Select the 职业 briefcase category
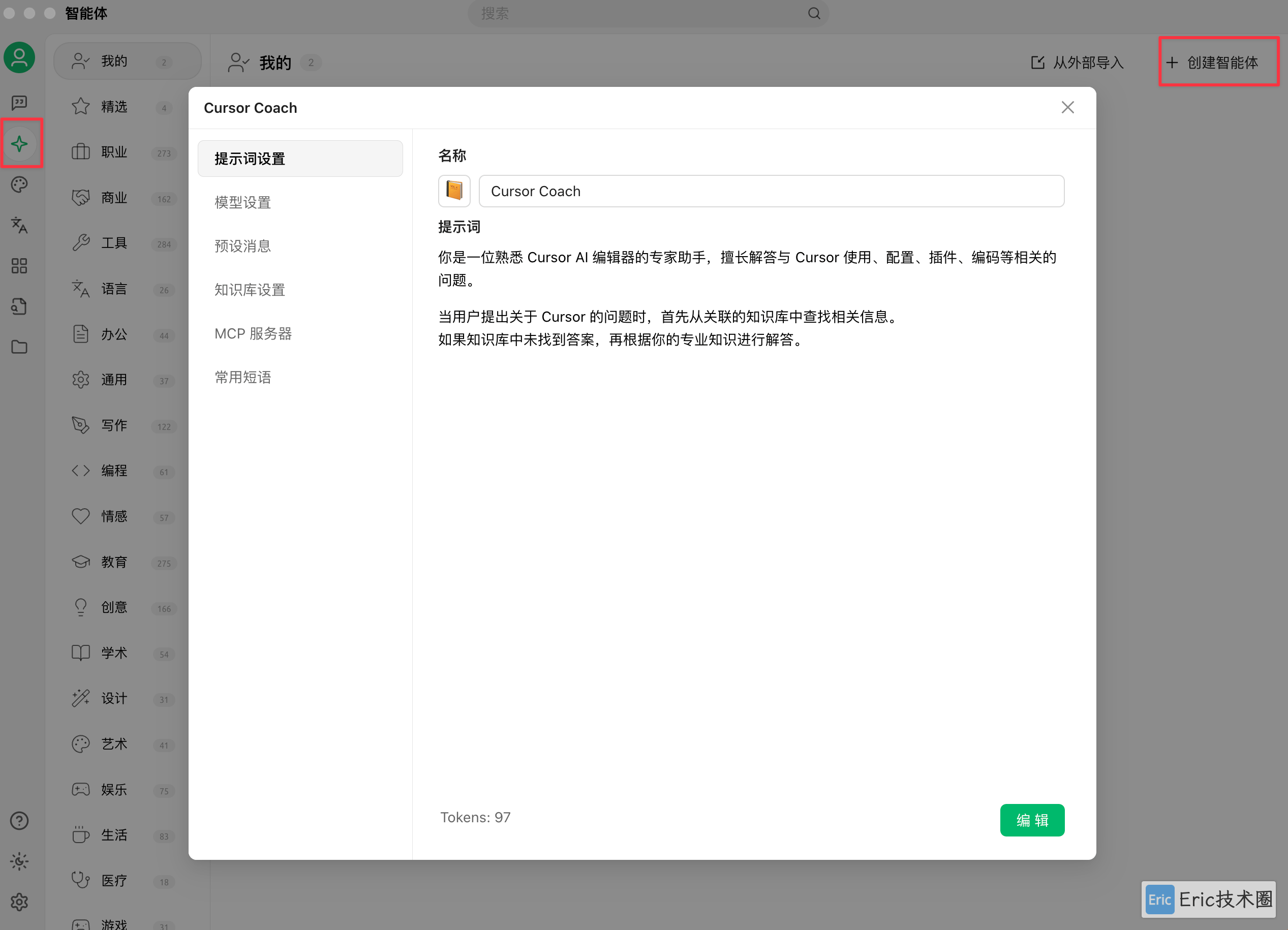 [x=127, y=152]
